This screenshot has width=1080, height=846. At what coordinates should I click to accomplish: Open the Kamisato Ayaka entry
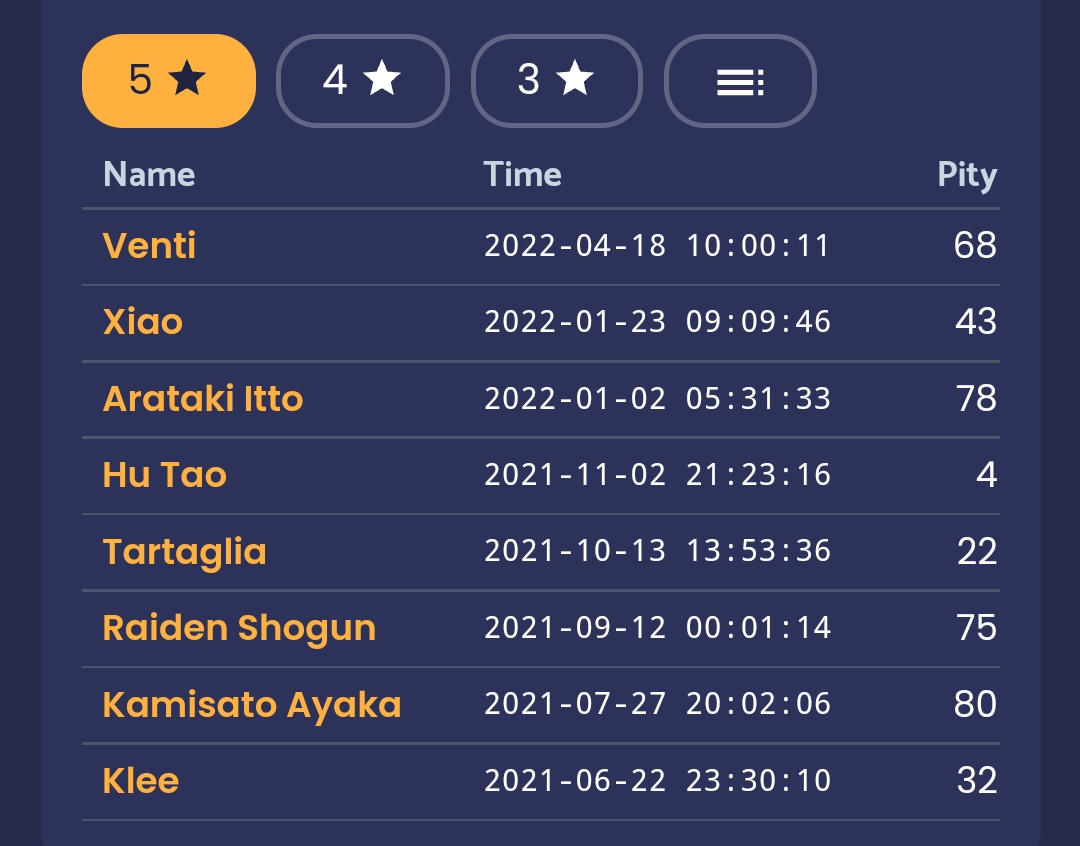pyautogui.click(x=252, y=705)
